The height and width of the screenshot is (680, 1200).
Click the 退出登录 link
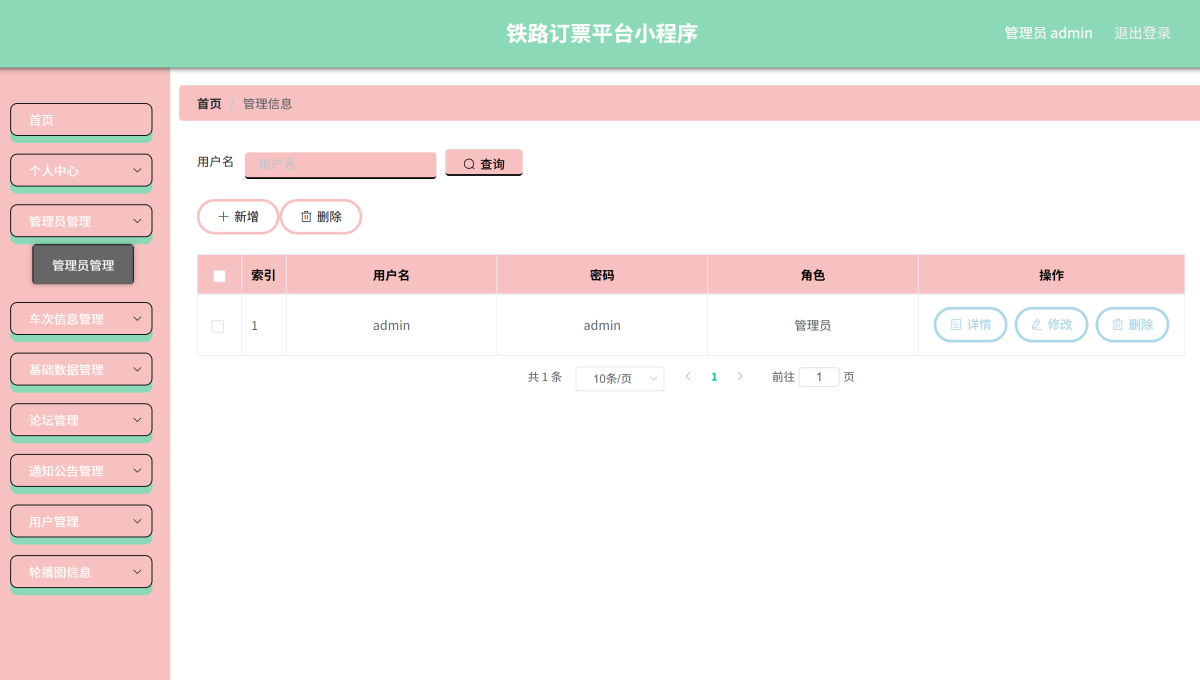1142,33
